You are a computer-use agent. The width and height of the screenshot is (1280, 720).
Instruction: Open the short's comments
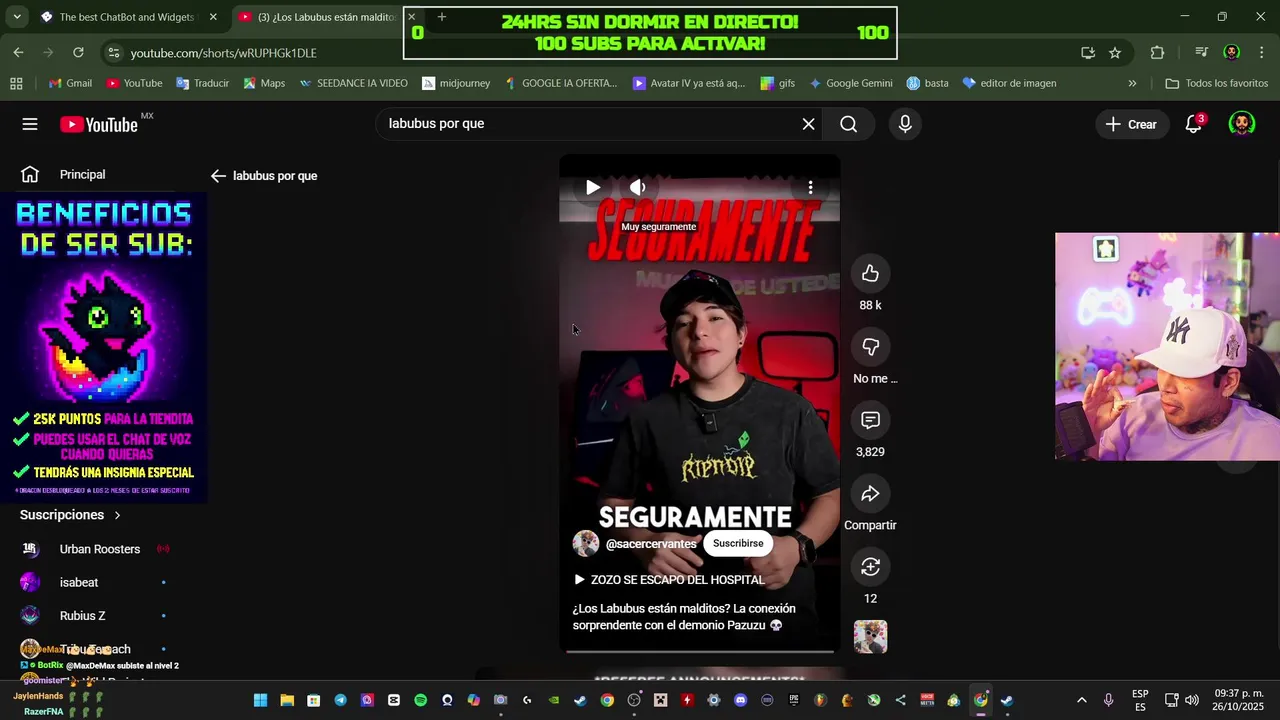coord(870,420)
